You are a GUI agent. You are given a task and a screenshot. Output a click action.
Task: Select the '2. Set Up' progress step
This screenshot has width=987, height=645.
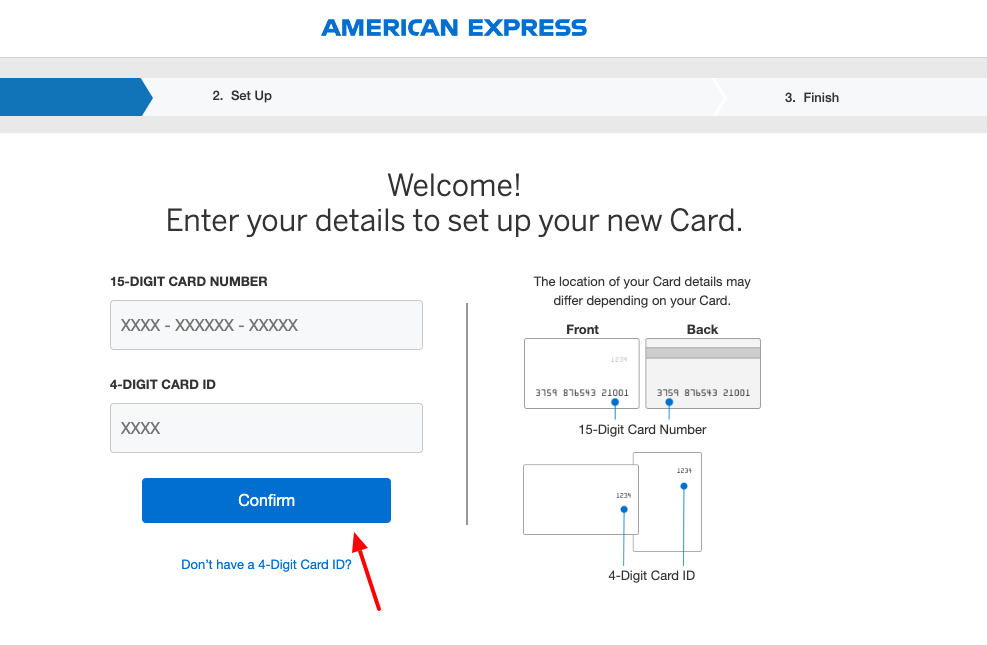[242, 96]
